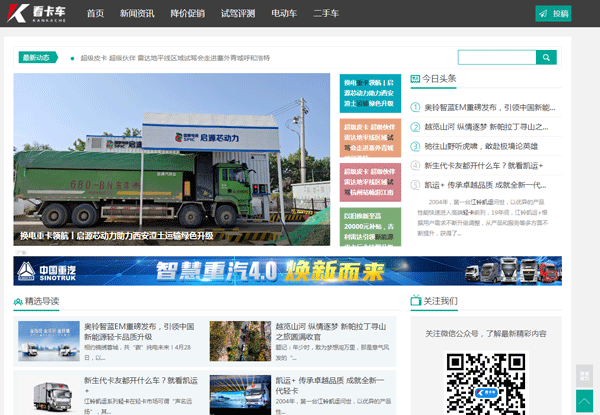This screenshot has width=600, height=415.
Task: Click the search magnifier icon button
Action: [546, 57]
